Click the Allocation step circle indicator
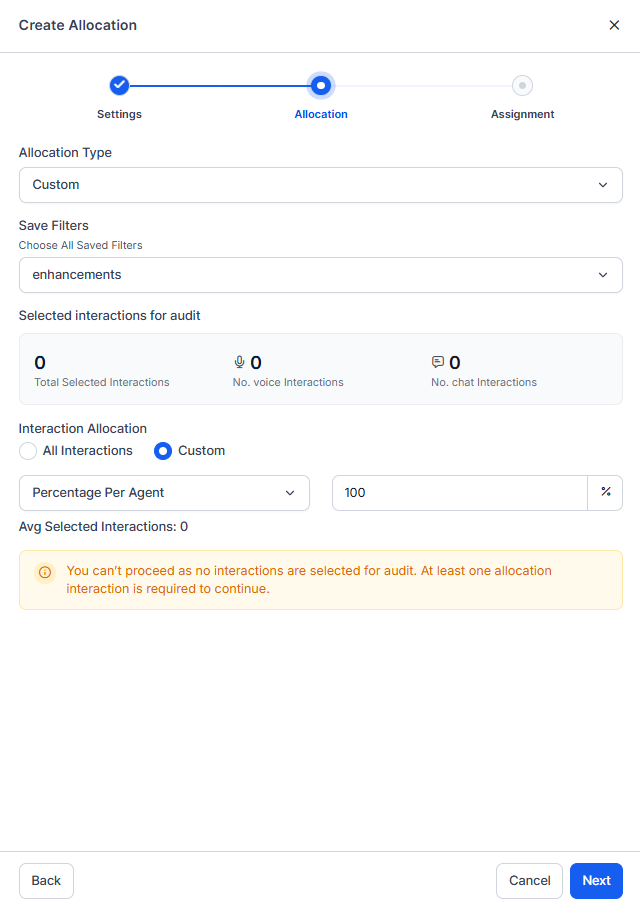640x903 pixels. coord(321,86)
